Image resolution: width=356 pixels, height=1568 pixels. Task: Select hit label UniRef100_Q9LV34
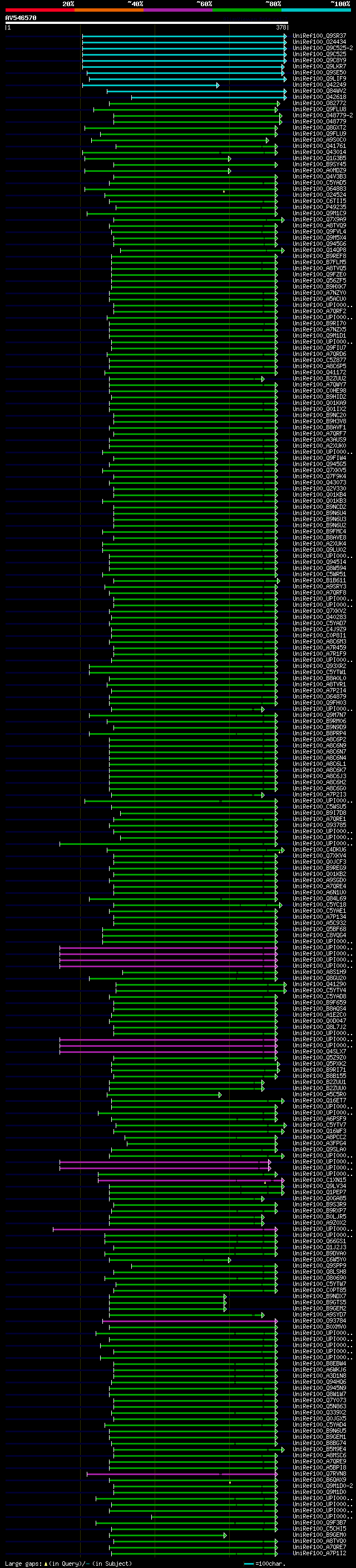click(x=319, y=1186)
